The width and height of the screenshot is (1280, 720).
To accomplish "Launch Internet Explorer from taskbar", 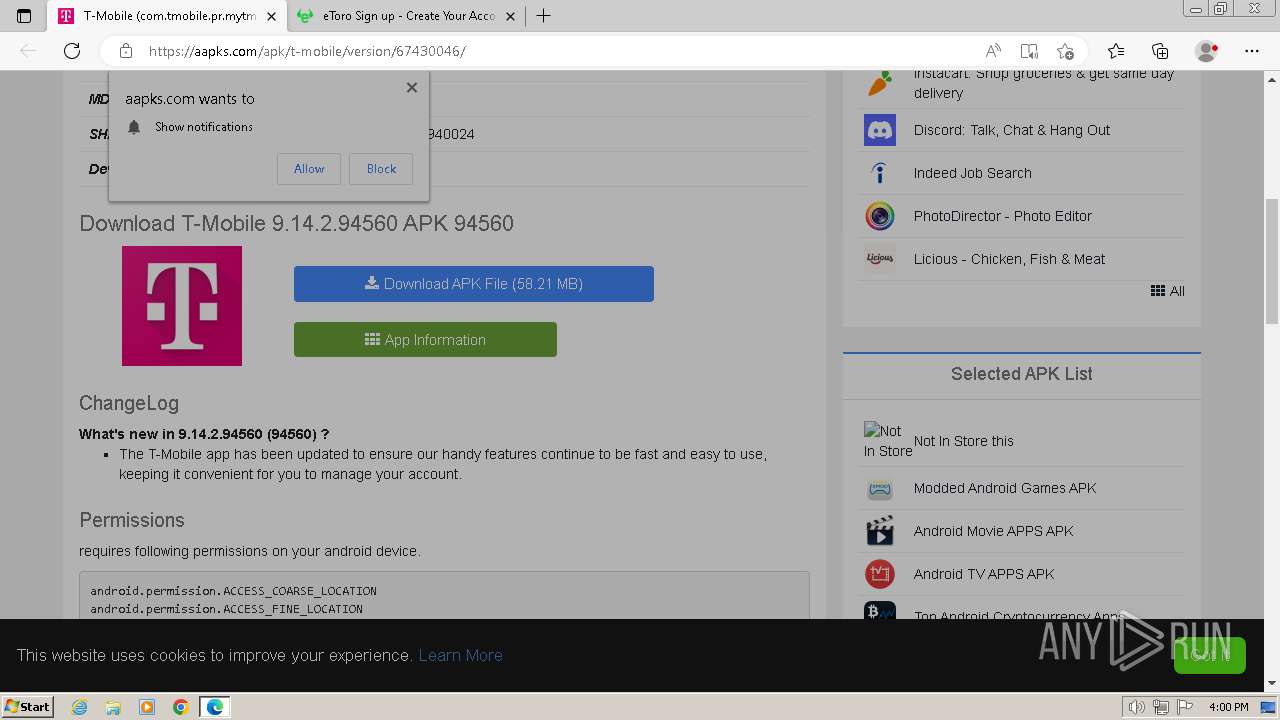I will (79, 707).
